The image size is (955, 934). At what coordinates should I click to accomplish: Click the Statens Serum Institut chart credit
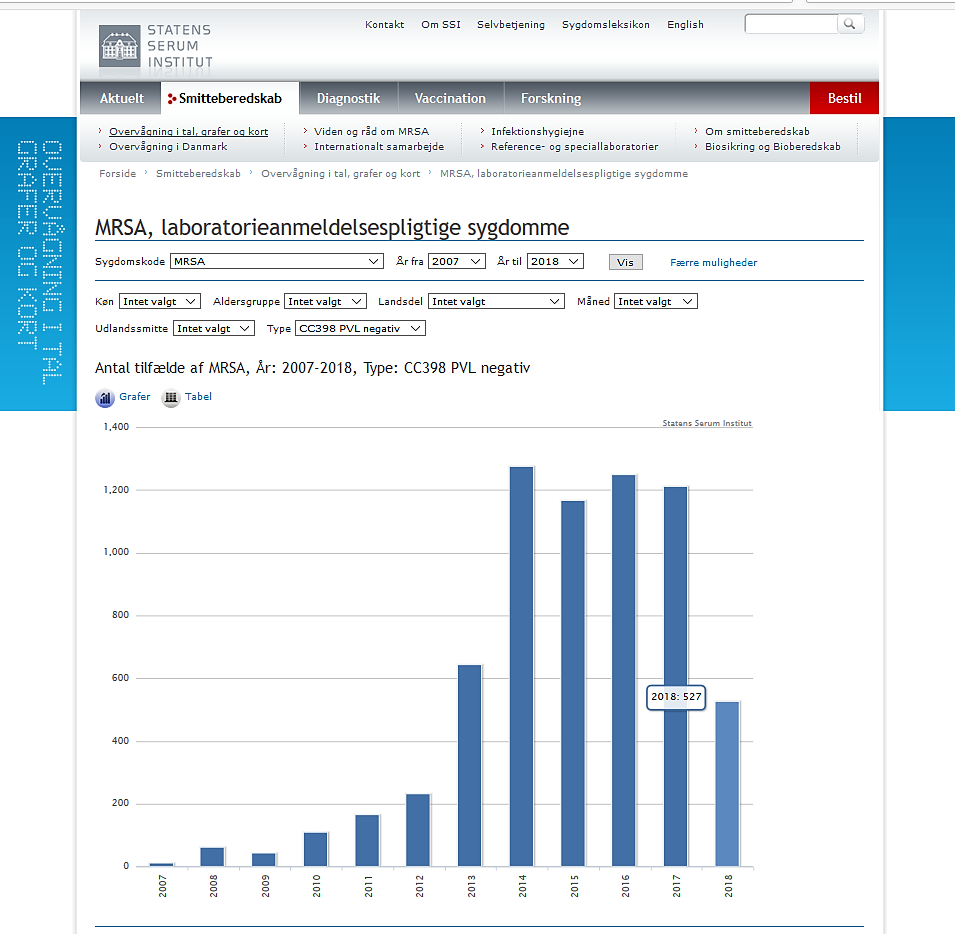[707, 423]
